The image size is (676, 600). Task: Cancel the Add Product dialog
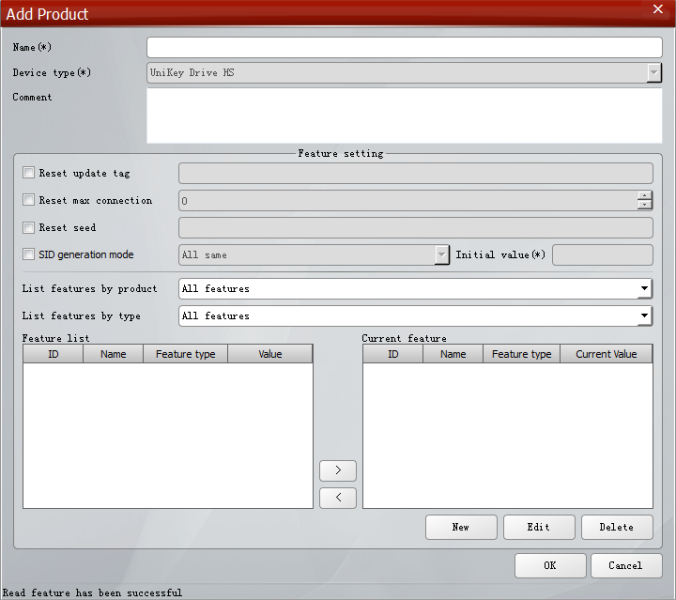[626, 566]
